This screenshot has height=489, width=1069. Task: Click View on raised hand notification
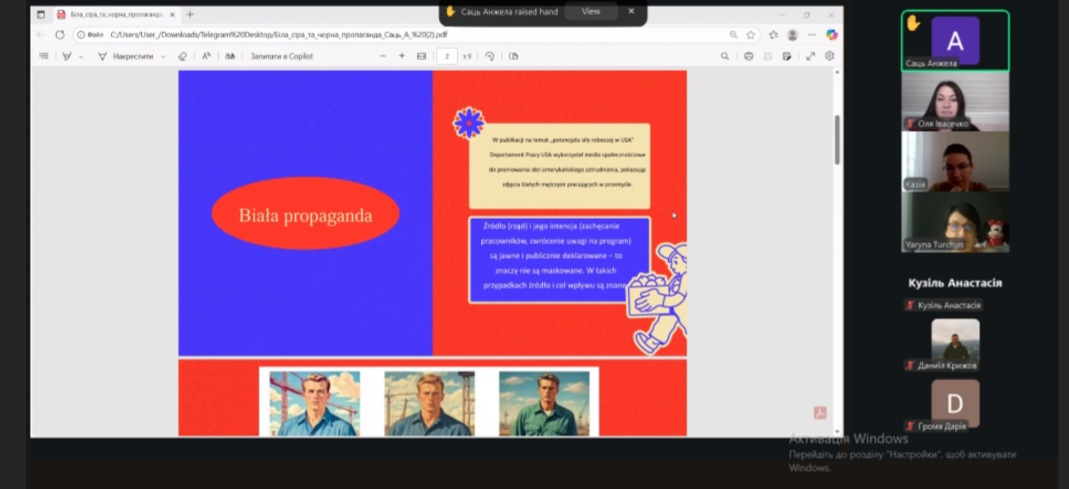591,11
